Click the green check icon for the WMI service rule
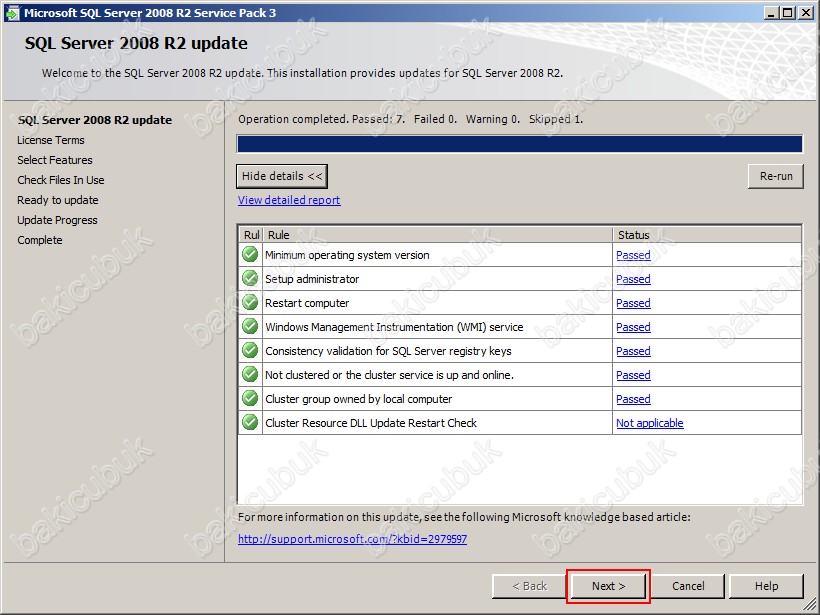Image resolution: width=820 pixels, height=615 pixels. [250, 327]
